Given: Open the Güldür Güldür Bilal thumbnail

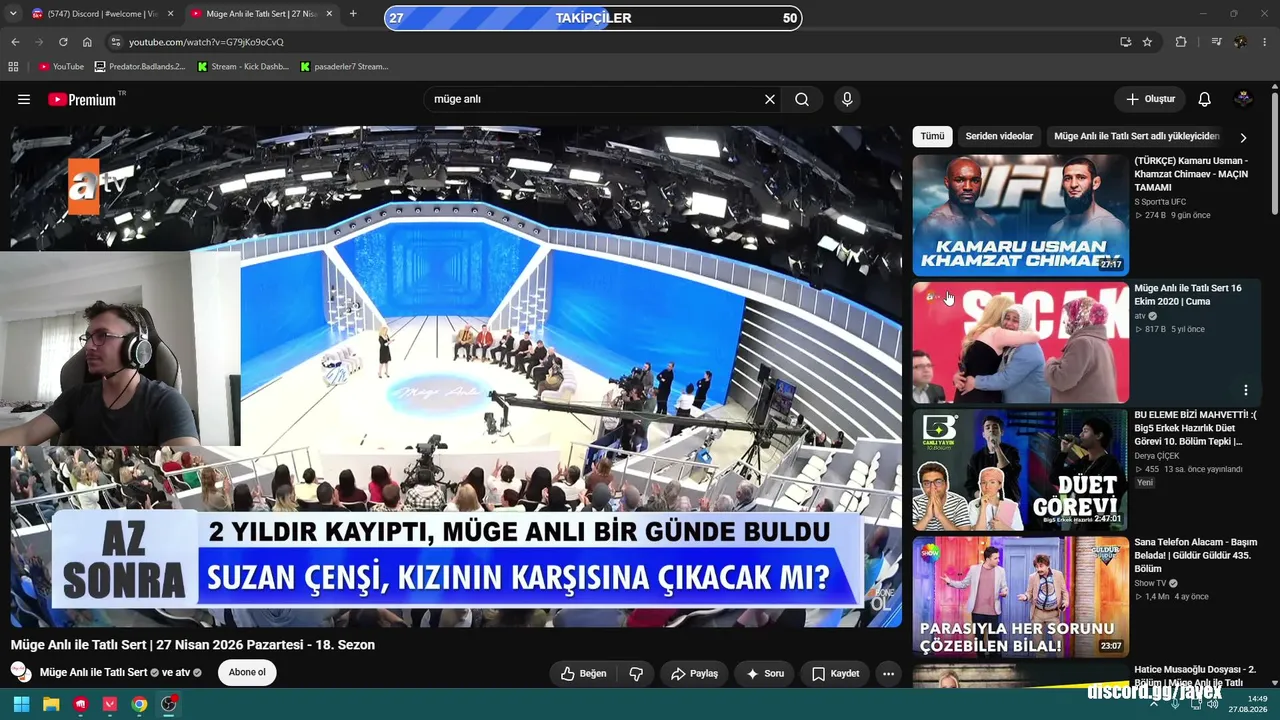Looking at the screenshot, I should point(1020,597).
